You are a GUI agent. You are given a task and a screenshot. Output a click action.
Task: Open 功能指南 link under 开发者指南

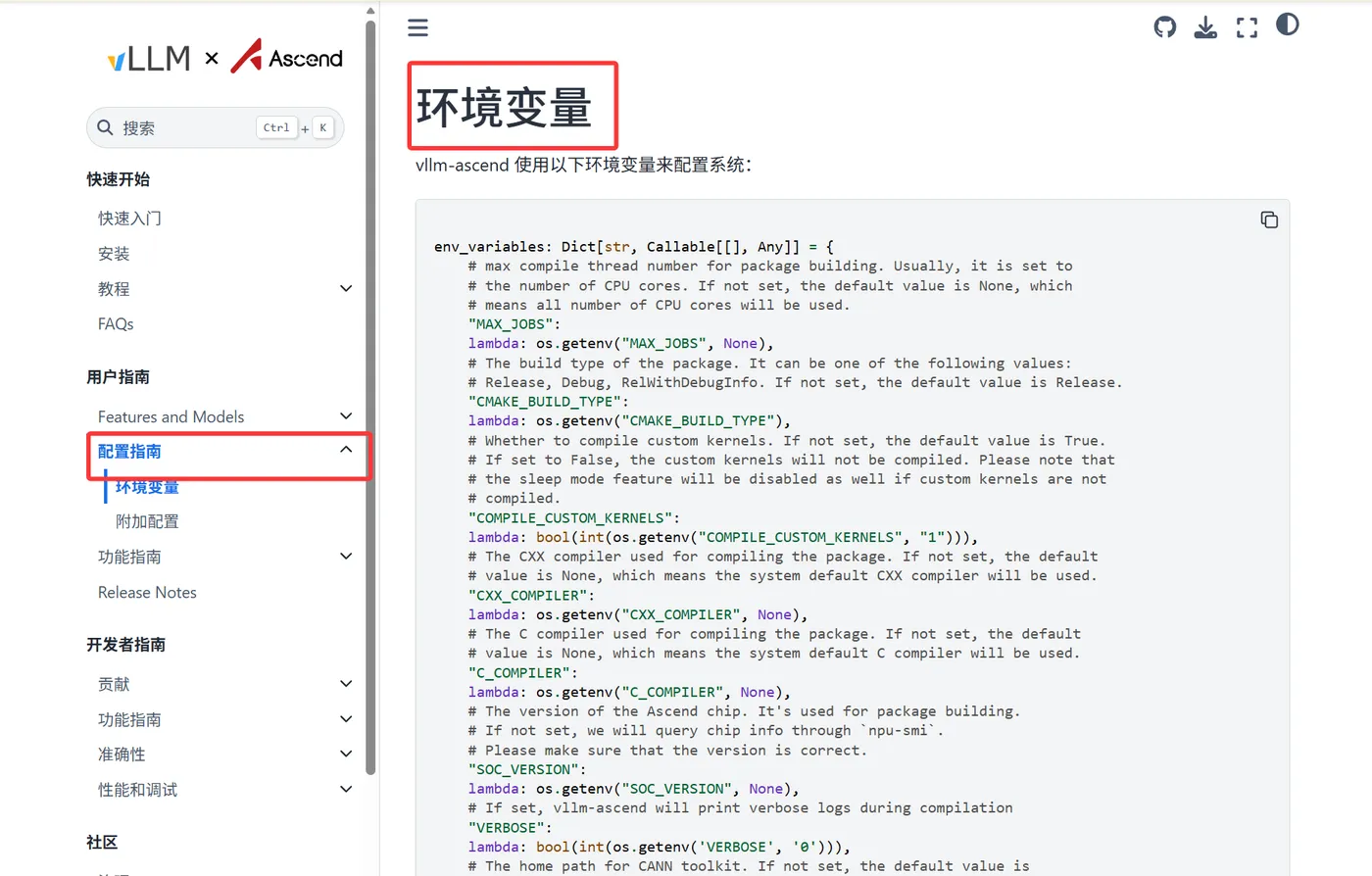point(129,719)
